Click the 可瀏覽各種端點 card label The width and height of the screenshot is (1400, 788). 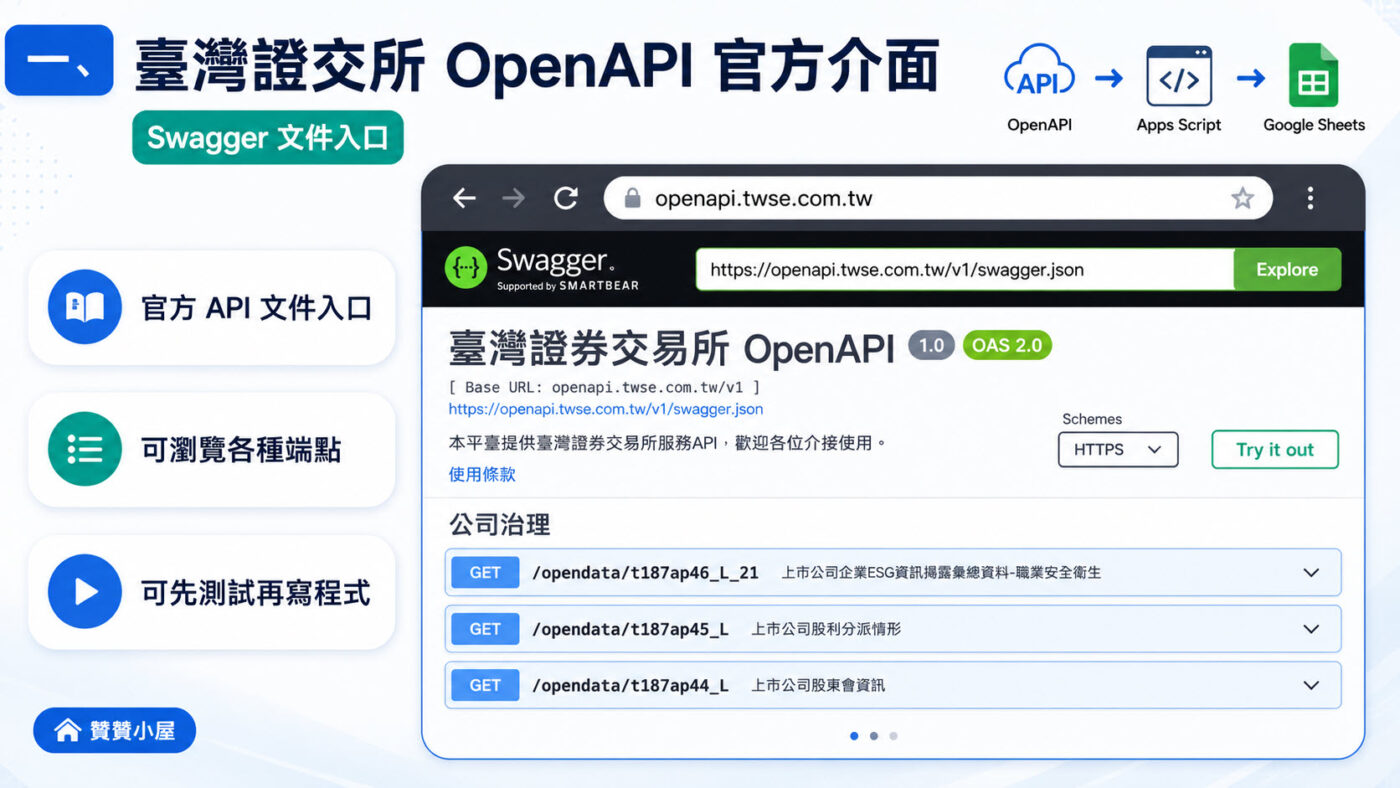click(241, 450)
